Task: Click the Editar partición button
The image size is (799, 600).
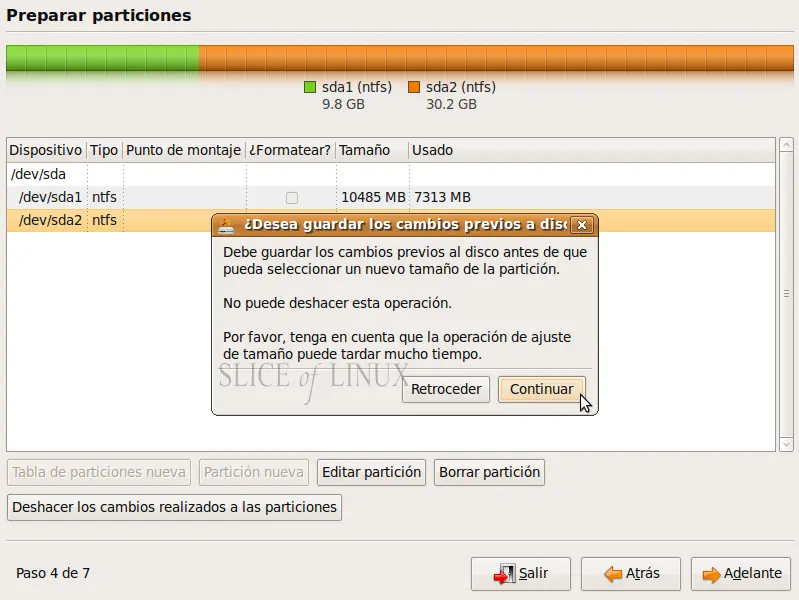Action: pos(371,473)
